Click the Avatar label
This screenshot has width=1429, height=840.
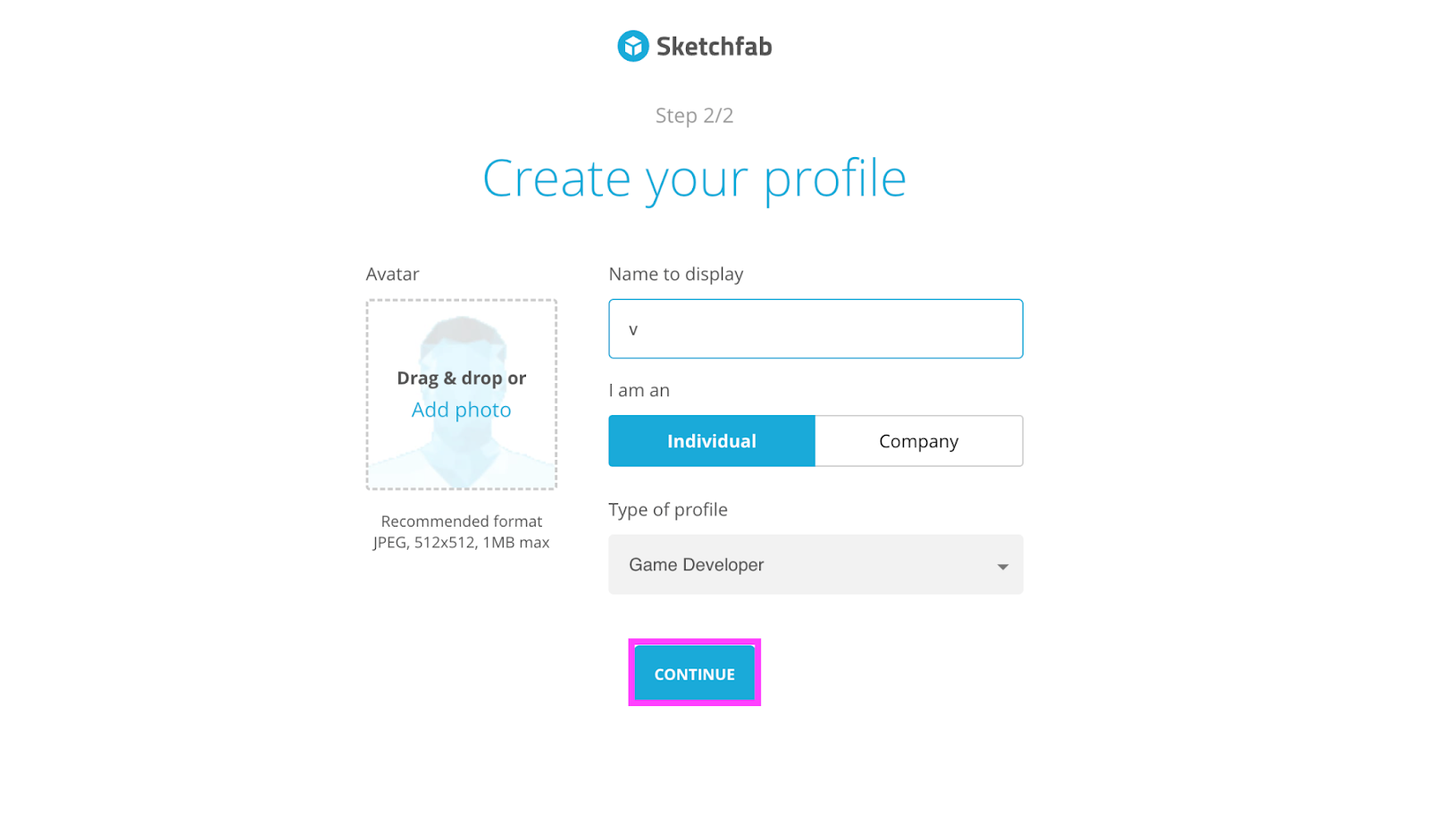pos(392,274)
